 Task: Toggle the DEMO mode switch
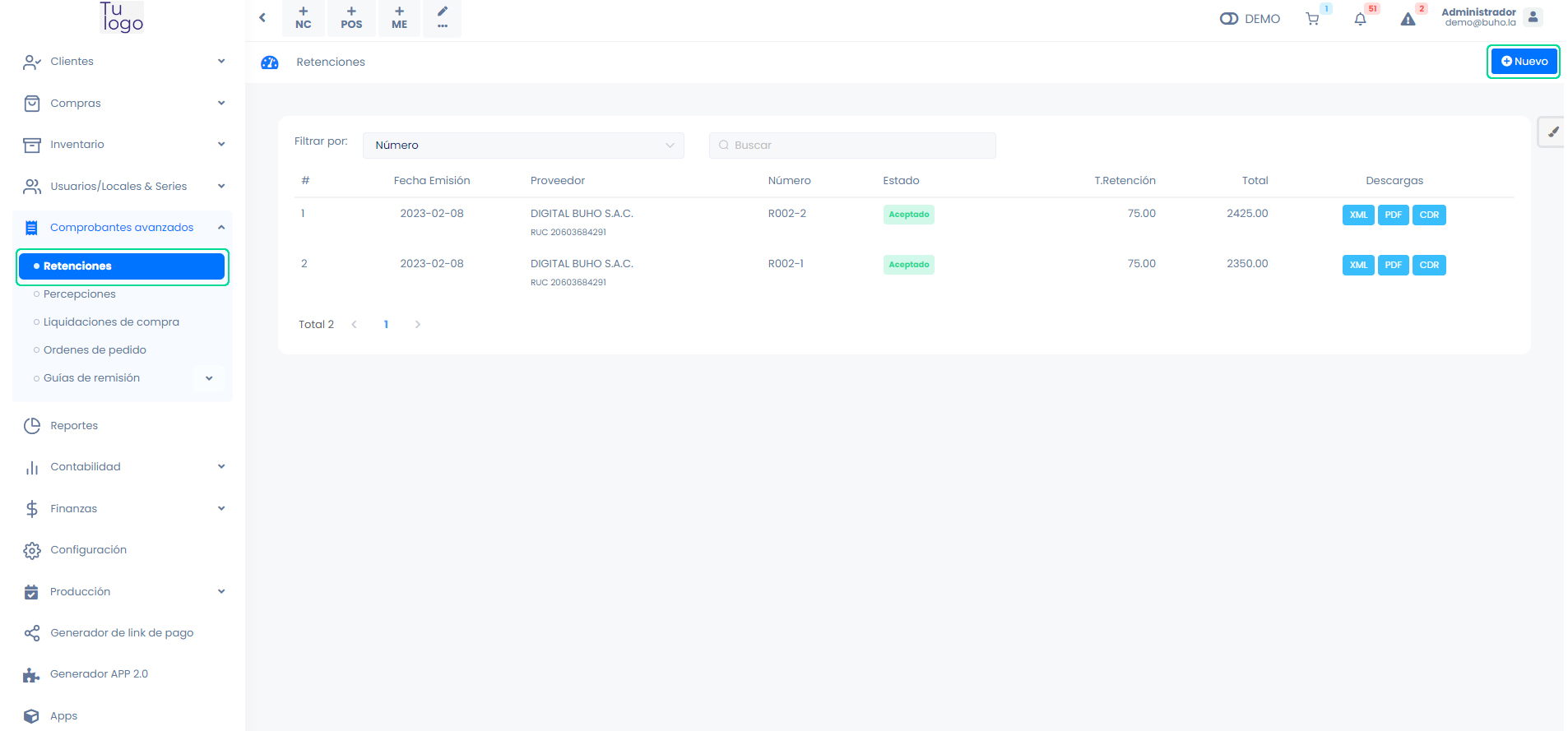click(1229, 19)
